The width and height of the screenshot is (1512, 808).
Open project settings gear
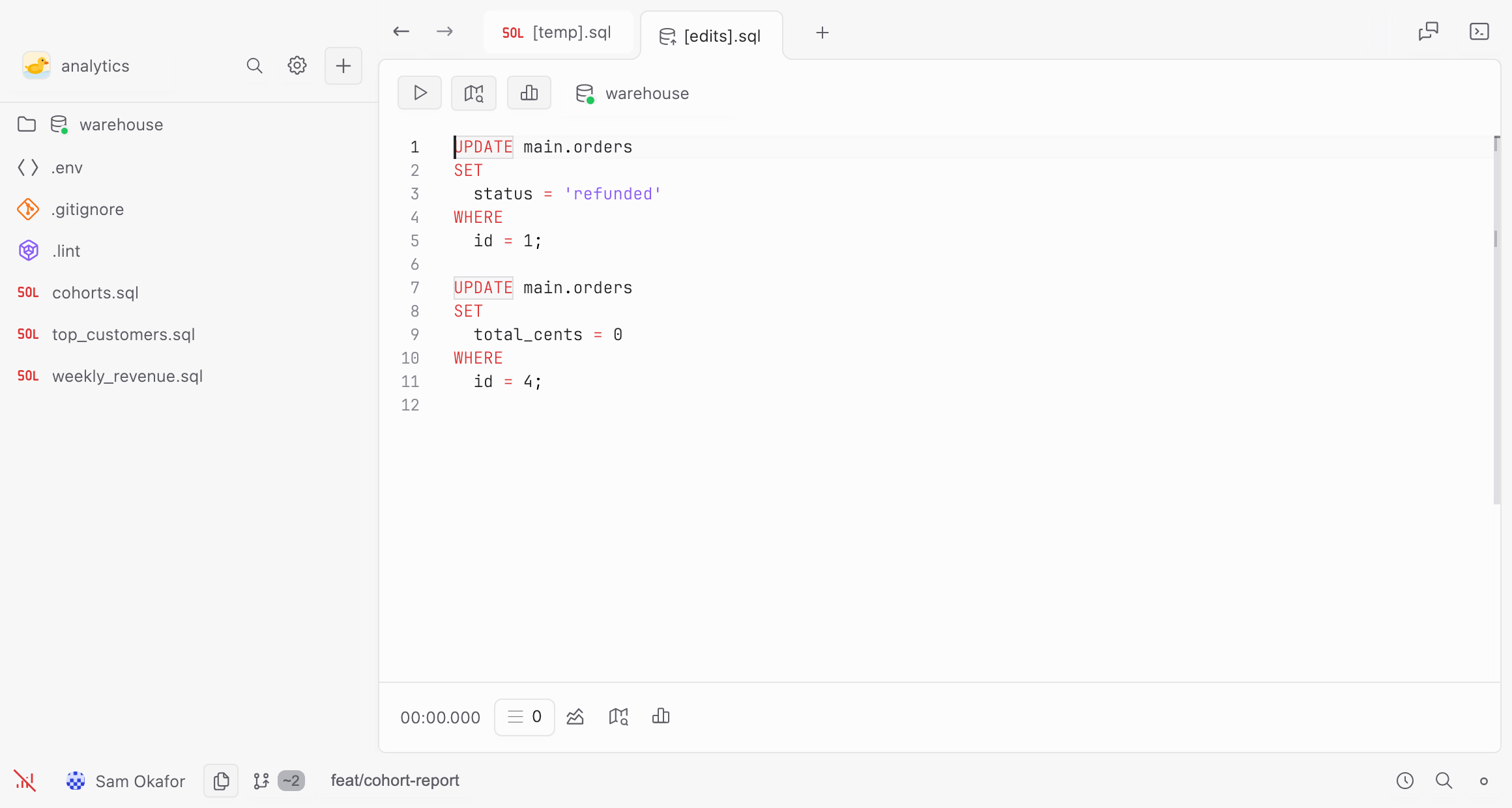point(297,65)
